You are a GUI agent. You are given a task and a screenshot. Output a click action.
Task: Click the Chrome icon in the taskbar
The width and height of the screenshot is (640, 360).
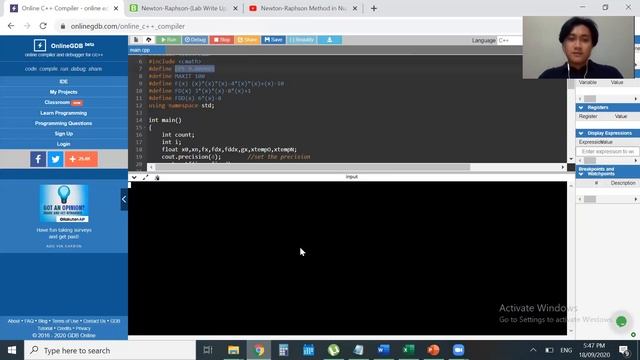click(259, 350)
